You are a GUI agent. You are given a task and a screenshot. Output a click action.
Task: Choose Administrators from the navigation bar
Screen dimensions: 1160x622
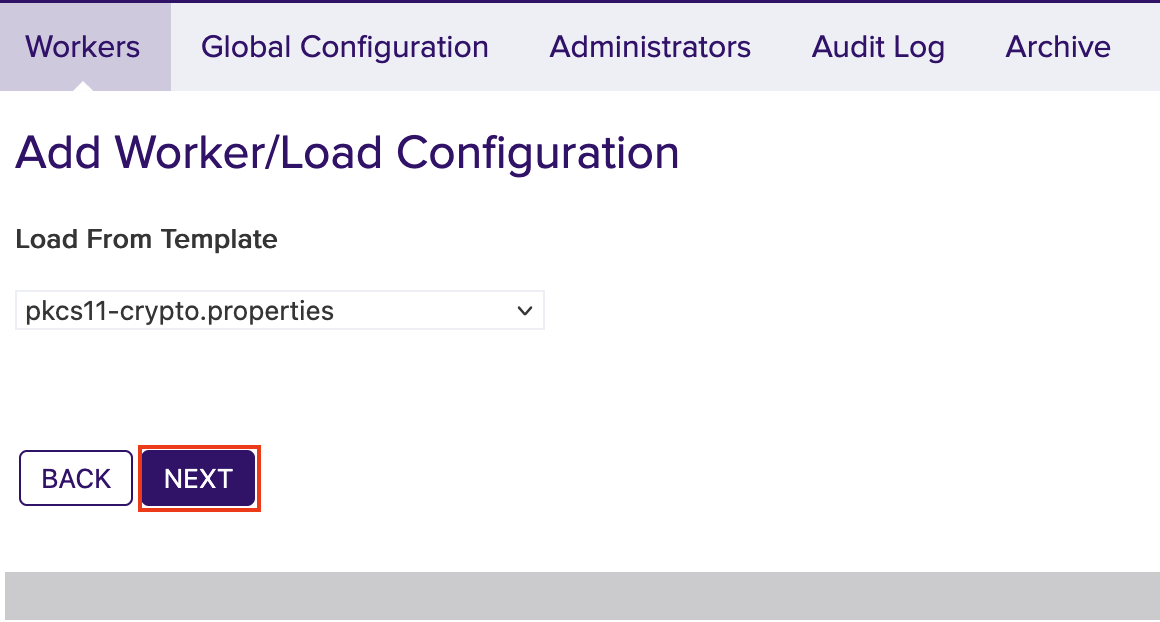[650, 46]
